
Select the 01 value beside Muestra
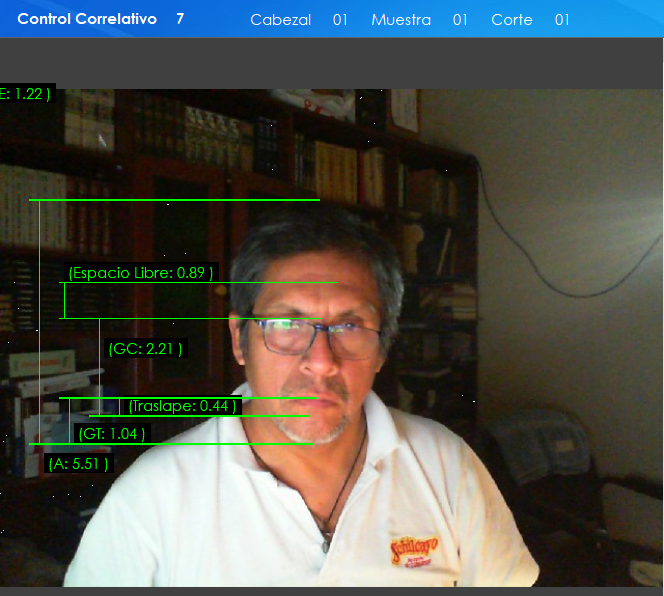click(460, 20)
